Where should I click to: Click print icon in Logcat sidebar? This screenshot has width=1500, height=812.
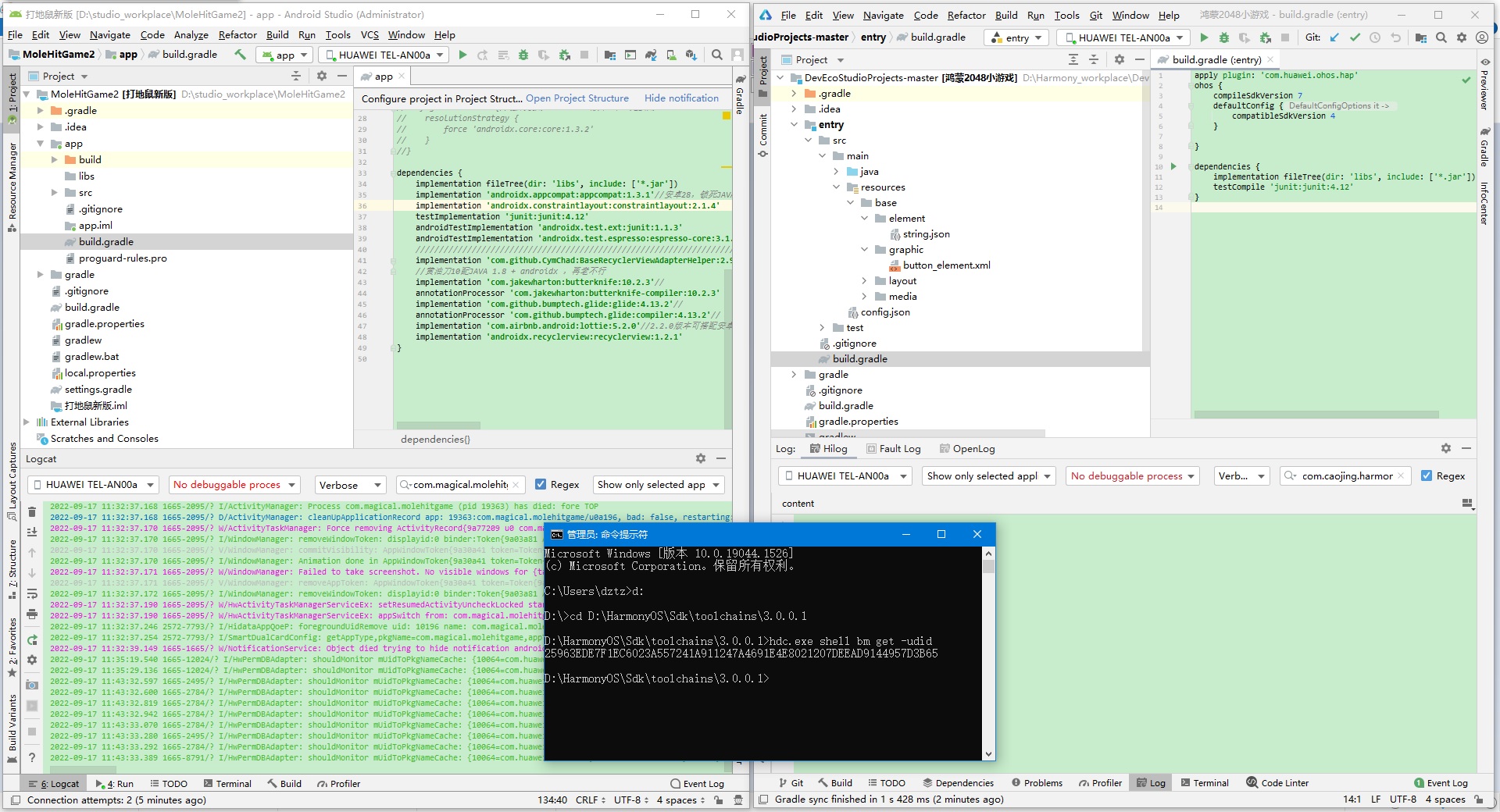(32, 614)
